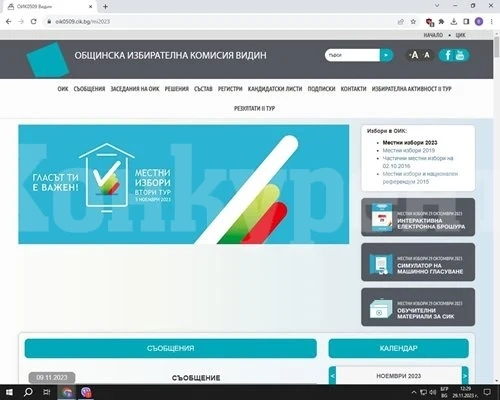Image resolution: width=500 pixels, height=400 pixels.
Task: Toggle the browser side panel icon
Action: [466, 22]
